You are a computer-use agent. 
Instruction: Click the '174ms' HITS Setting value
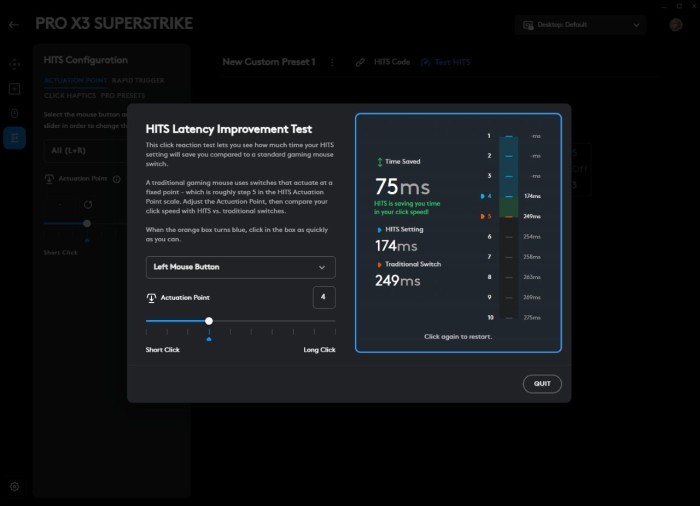(x=396, y=246)
